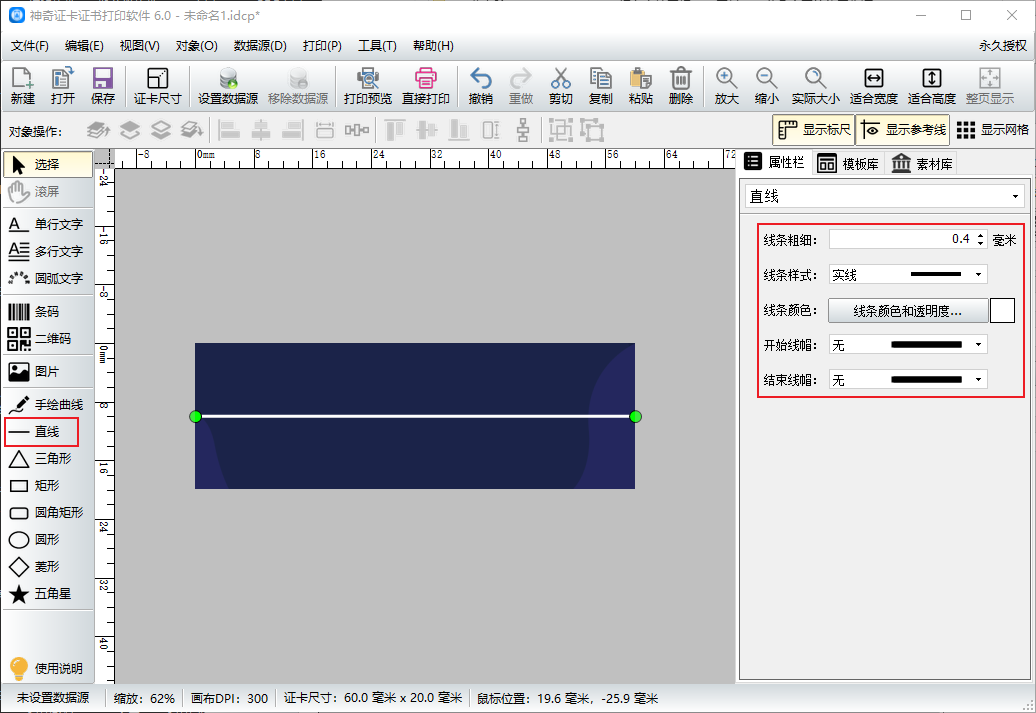Click the white line on canvas
This screenshot has height=713, width=1036.
click(x=415, y=416)
